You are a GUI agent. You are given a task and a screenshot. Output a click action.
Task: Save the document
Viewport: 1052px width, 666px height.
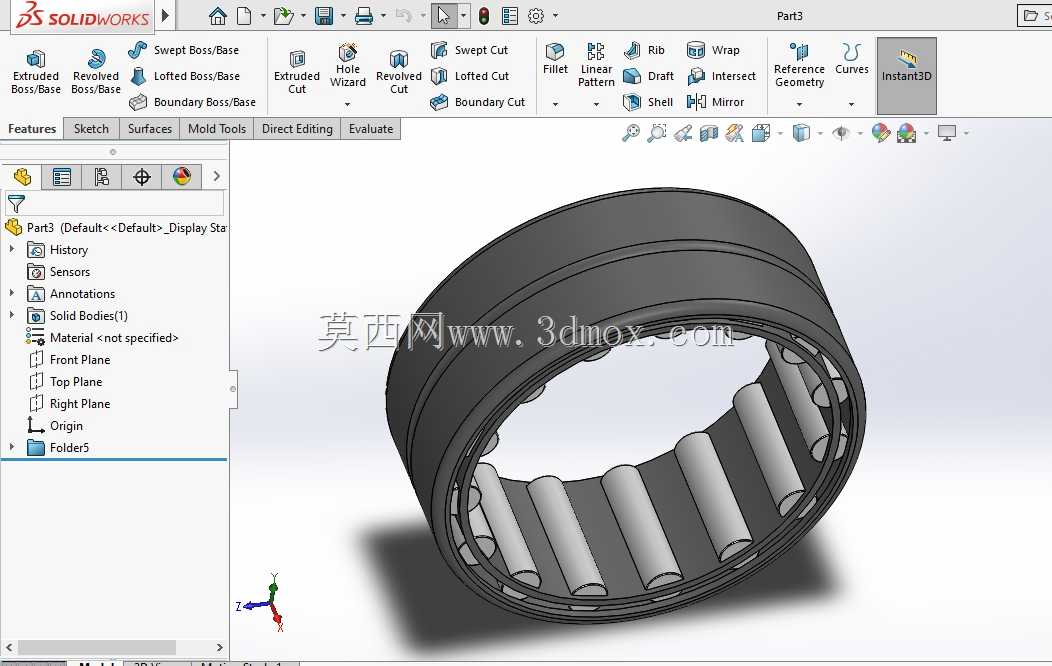click(324, 15)
